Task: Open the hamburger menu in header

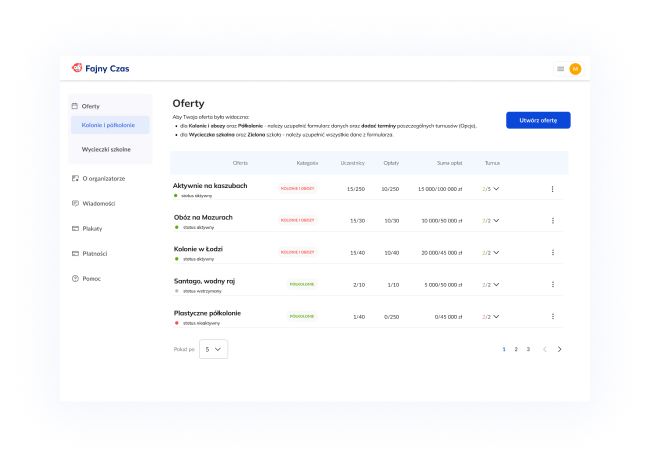Action: click(x=560, y=69)
